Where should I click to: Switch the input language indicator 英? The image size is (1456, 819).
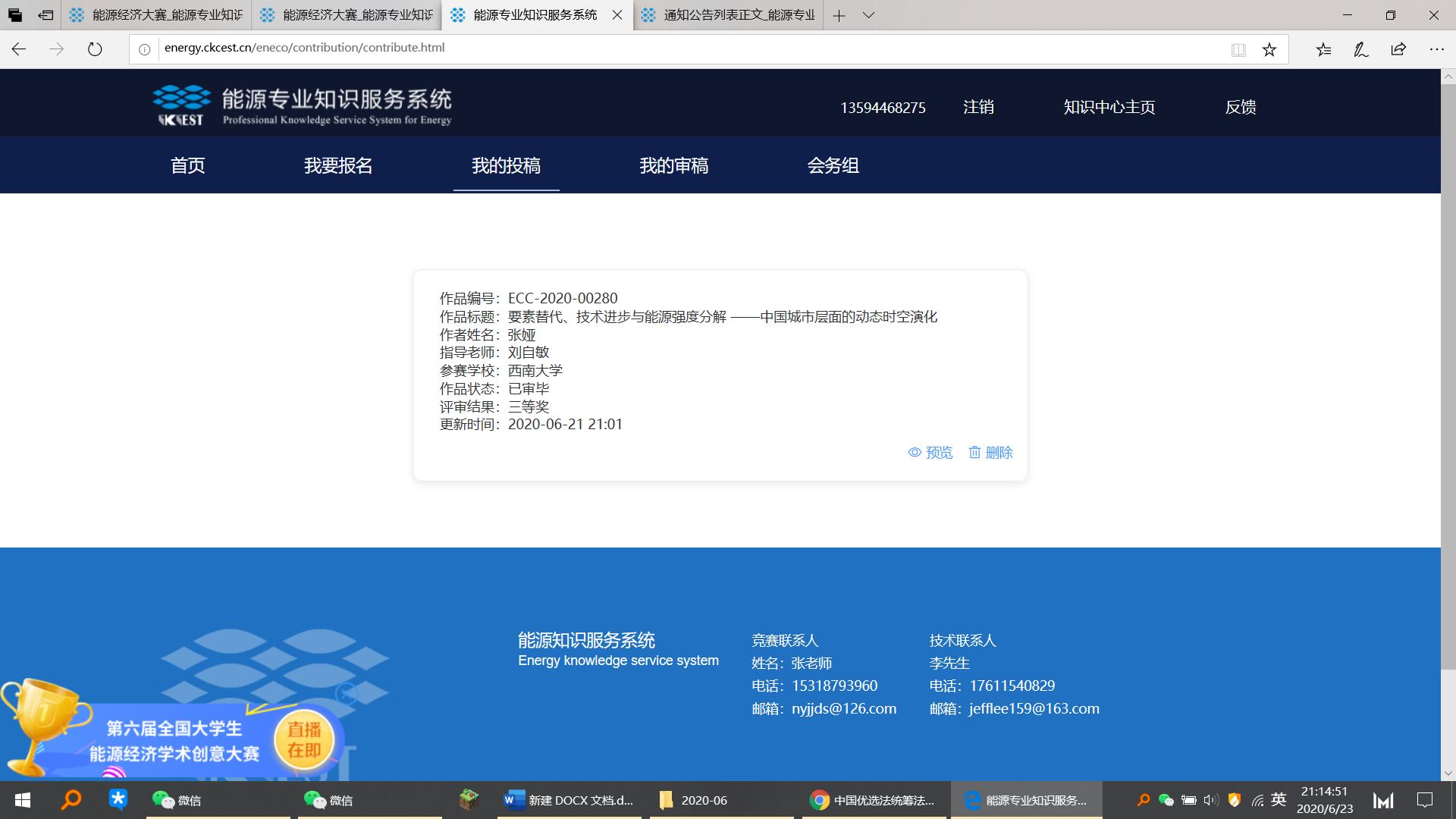[x=1277, y=799]
